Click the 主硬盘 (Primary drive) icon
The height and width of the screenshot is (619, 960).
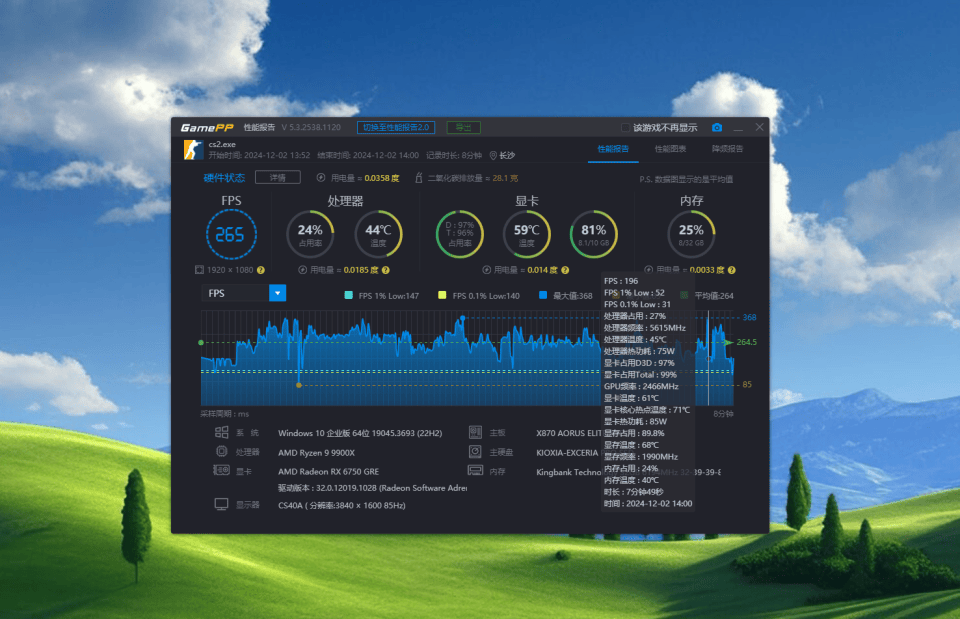coord(475,452)
